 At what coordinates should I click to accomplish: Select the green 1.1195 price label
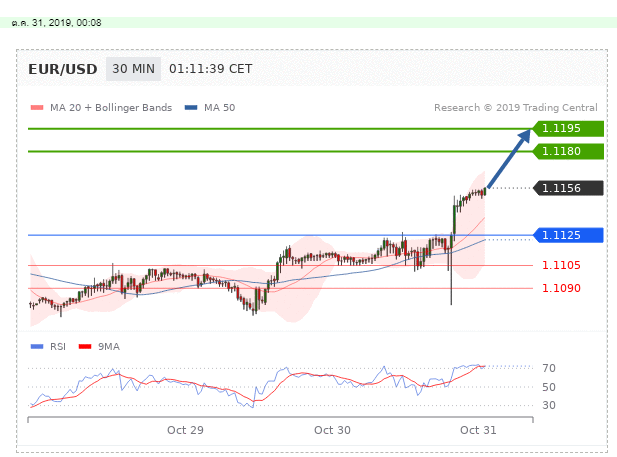point(569,128)
